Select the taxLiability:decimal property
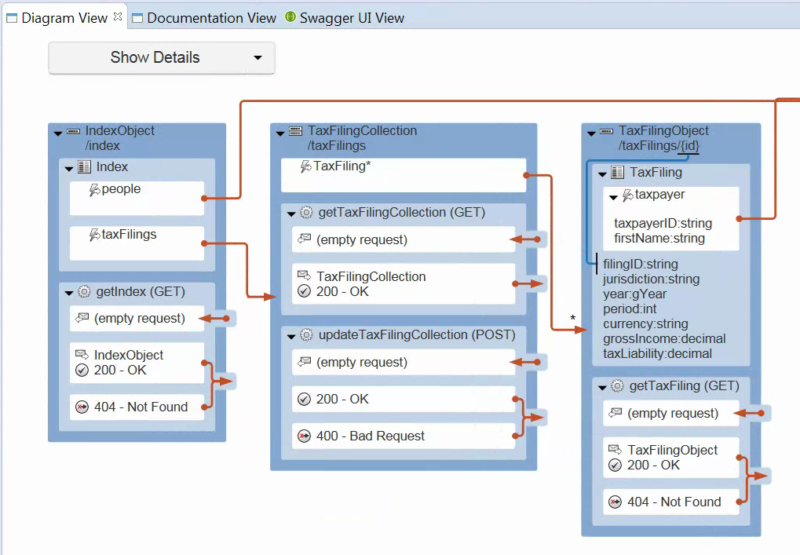800x555 pixels. (x=657, y=354)
